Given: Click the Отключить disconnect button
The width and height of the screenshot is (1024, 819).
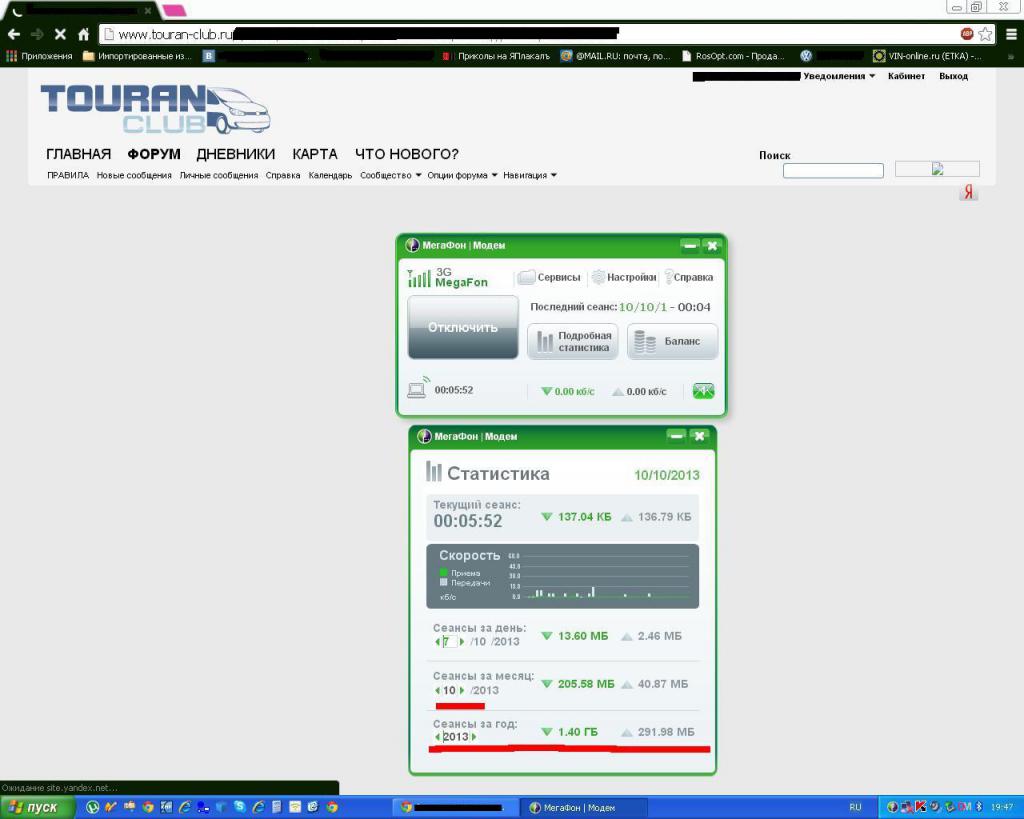Looking at the screenshot, I should pos(463,327).
